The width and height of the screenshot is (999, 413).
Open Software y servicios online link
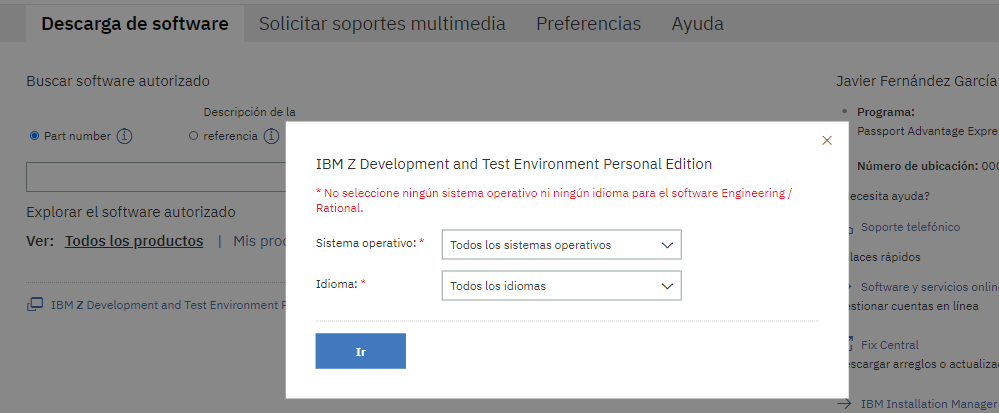[930, 287]
